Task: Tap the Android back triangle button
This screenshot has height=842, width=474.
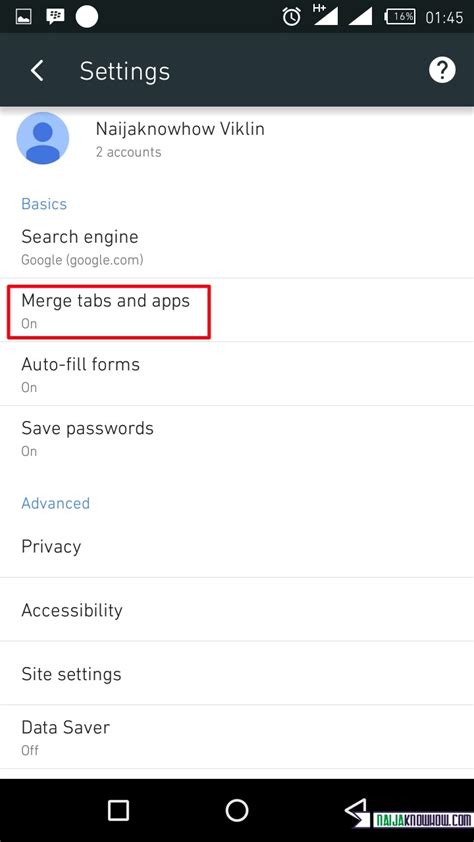Action: point(356,812)
